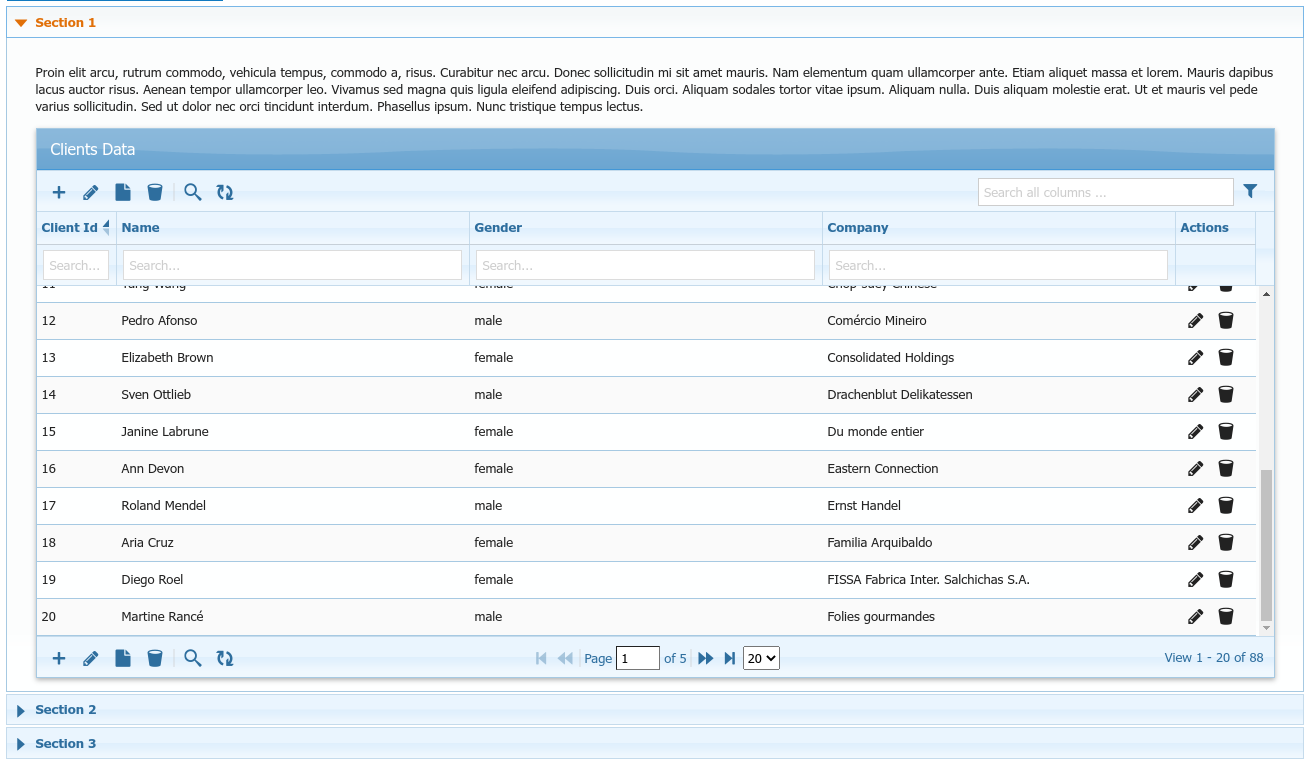Screen dimensions: 1309x761
Task: Collapse the Section 1 accordion header
Action: [66, 22]
